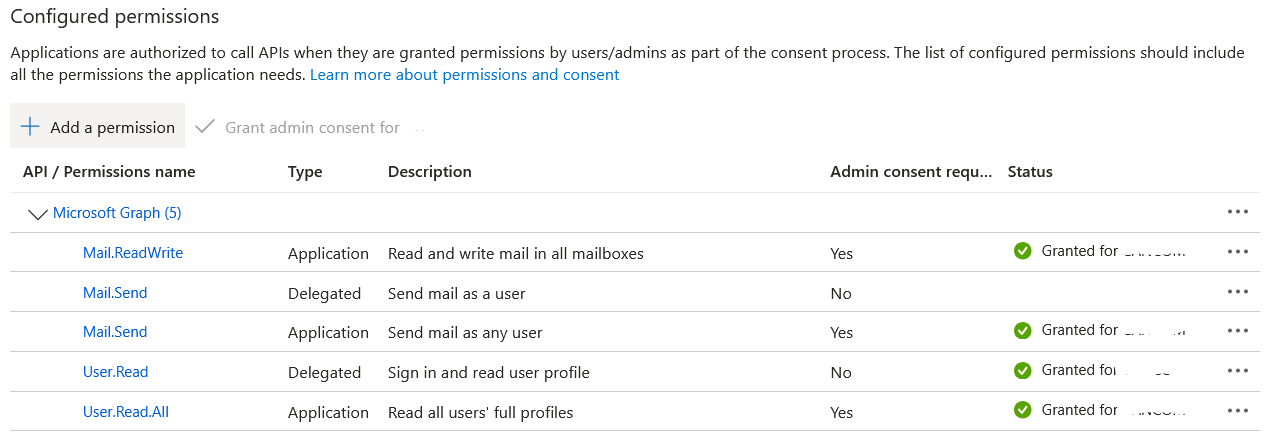This screenshot has width=1283, height=433.
Task: Click the plus icon for Add a permission
Action: tap(30, 127)
